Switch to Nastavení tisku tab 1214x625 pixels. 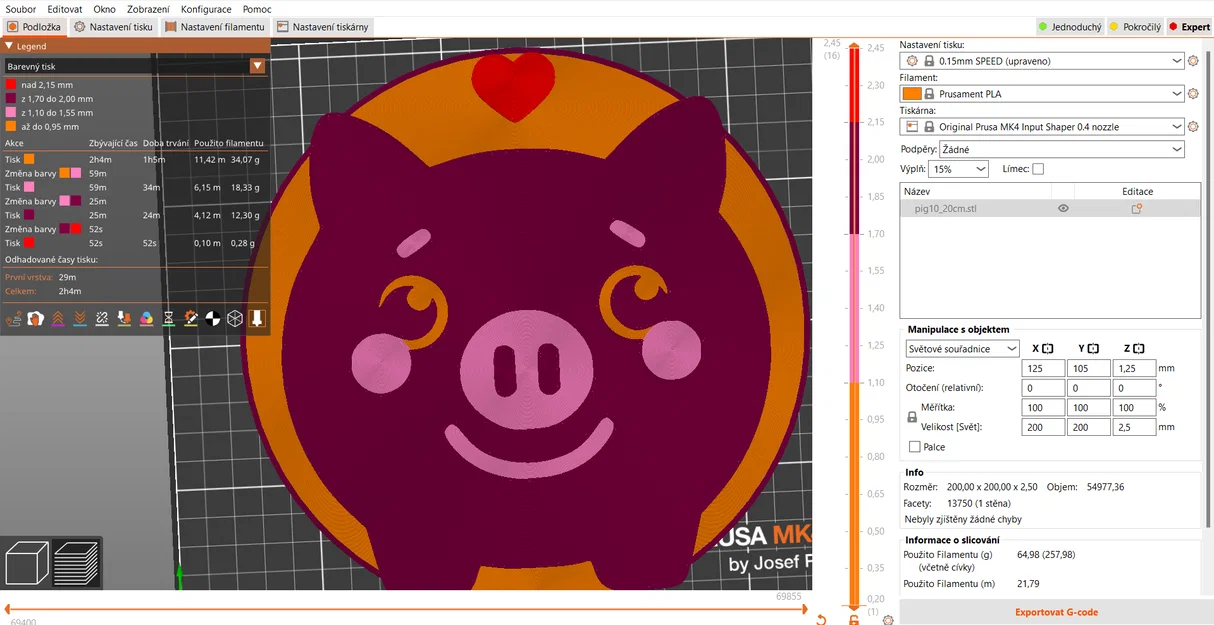pyautogui.click(x=113, y=27)
